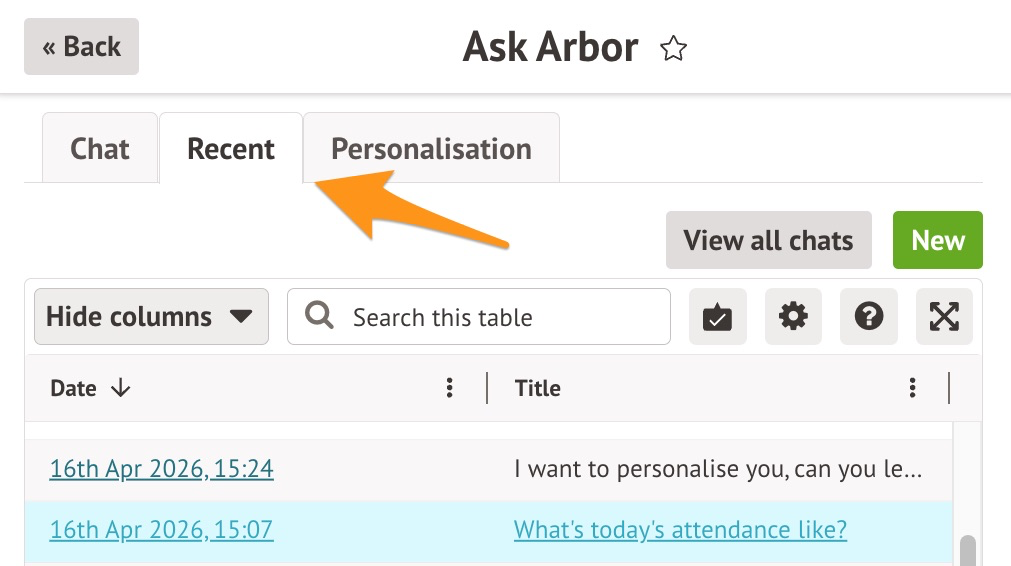Click the table's vertical scrollbar thumb
The image size is (1011, 566).
pos(966,550)
